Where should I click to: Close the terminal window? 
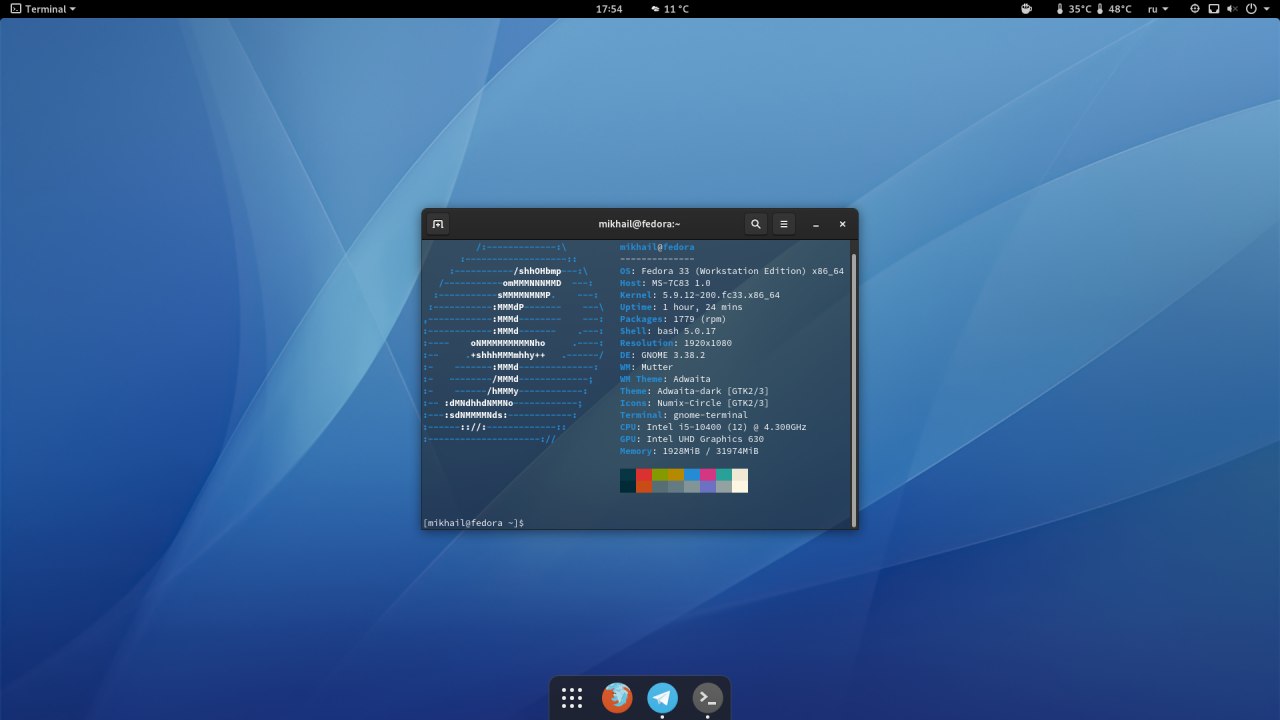[842, 224]
